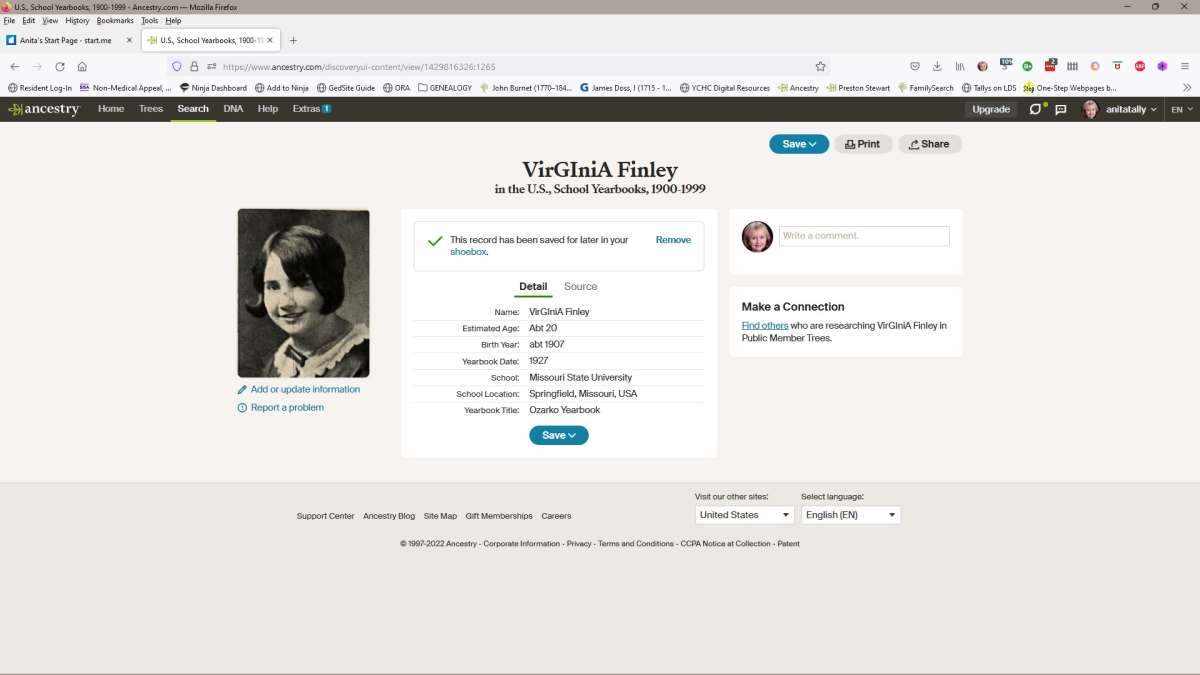Click the site security padlock icon

click(194, 66)
